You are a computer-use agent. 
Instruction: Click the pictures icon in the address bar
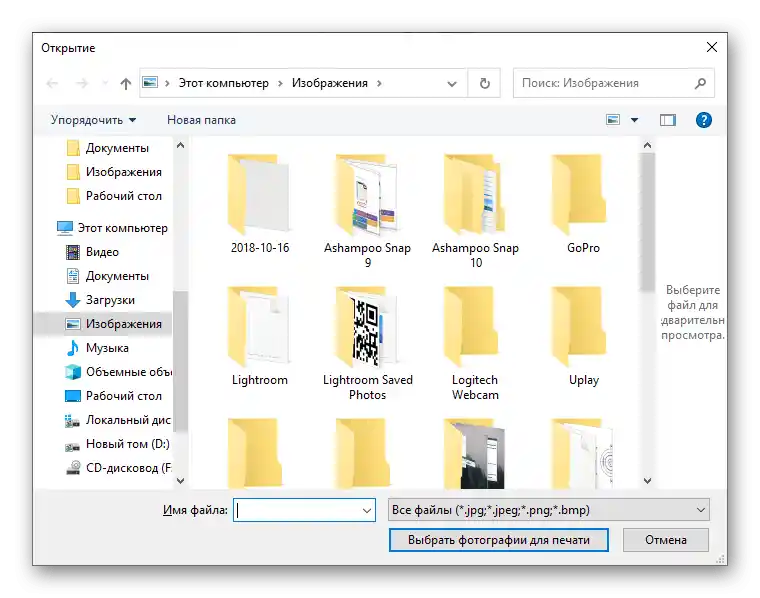click(x=150, y=82)
